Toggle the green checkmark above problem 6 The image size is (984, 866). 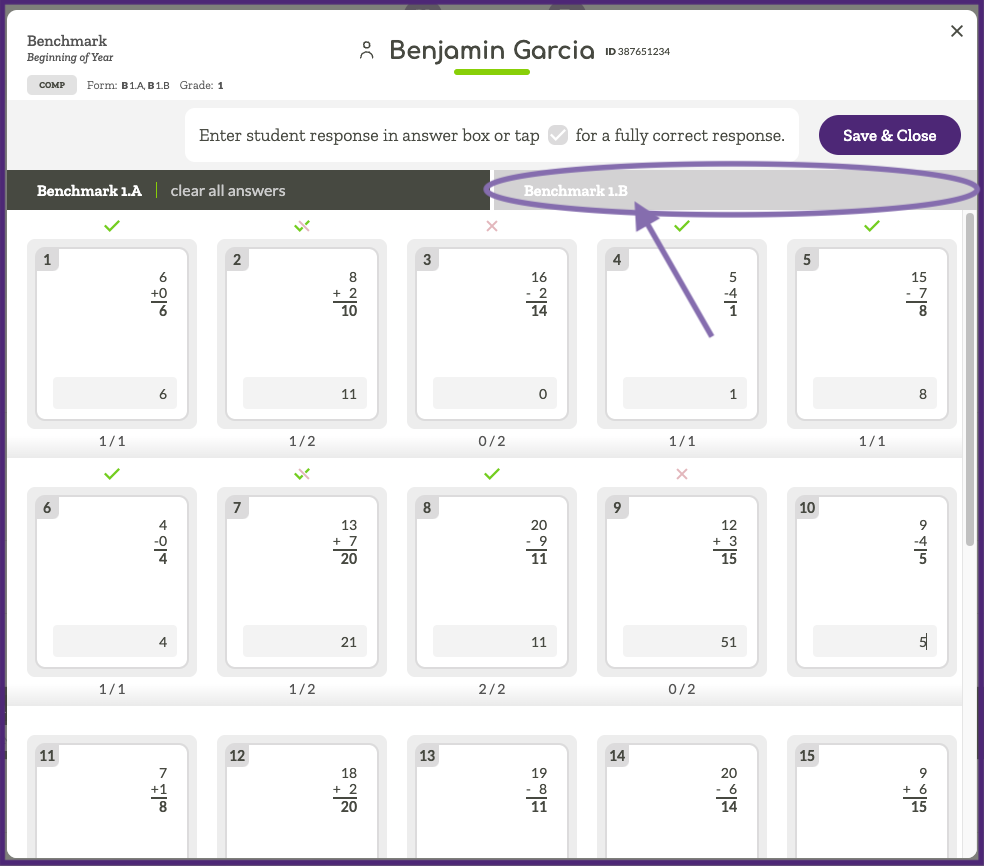point(112,474)
